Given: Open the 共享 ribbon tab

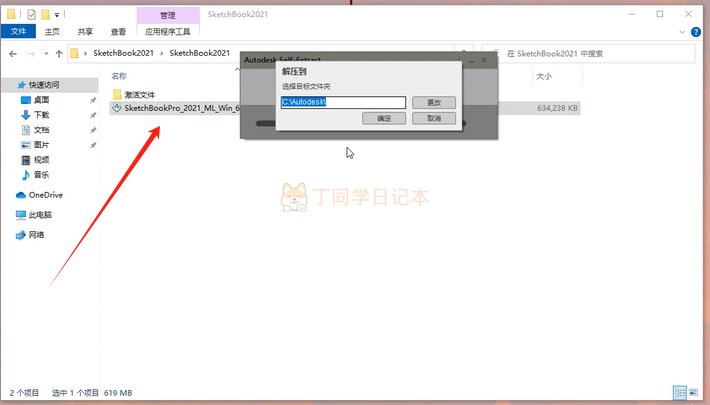Looking at the screenshot, I should (x=85, y=32).
